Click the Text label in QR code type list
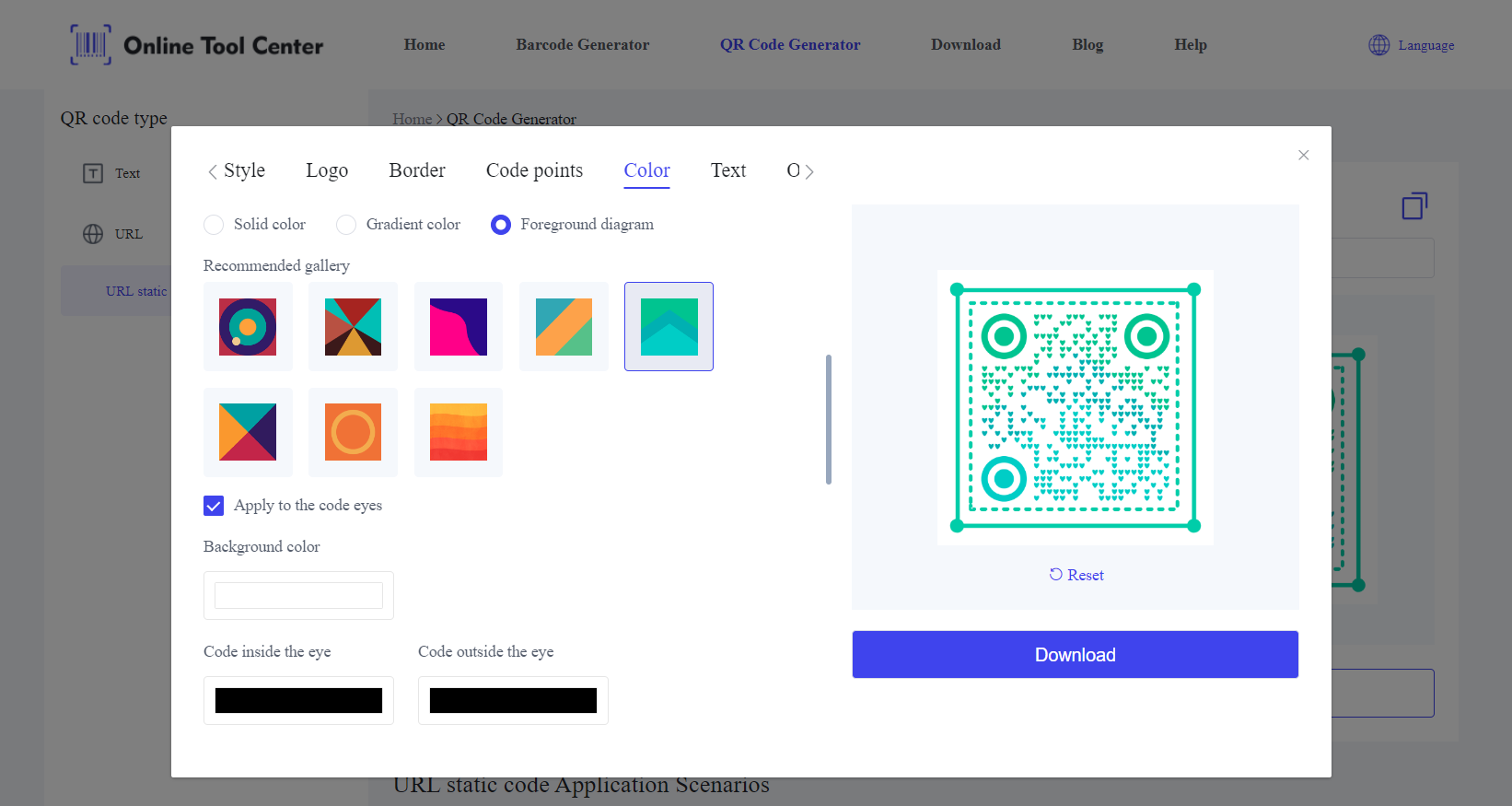 click(x=127, y=173)
